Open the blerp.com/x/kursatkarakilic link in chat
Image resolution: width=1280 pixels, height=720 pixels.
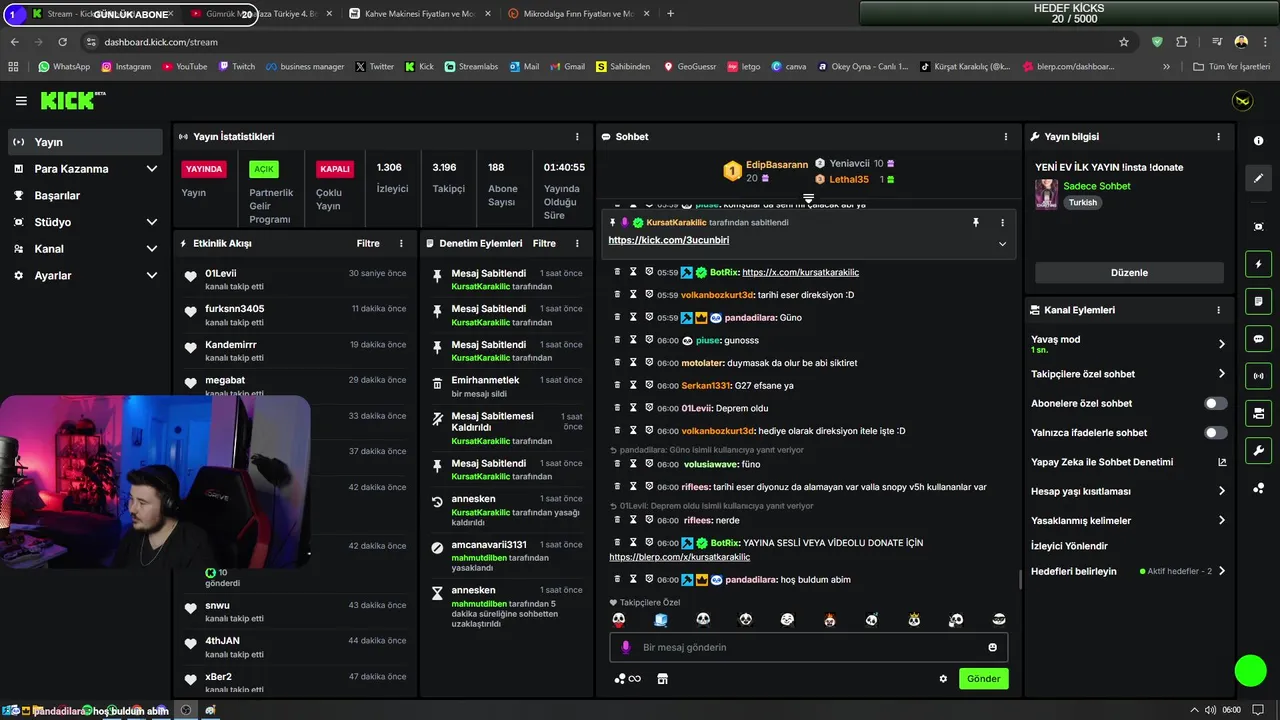point(679,557)
